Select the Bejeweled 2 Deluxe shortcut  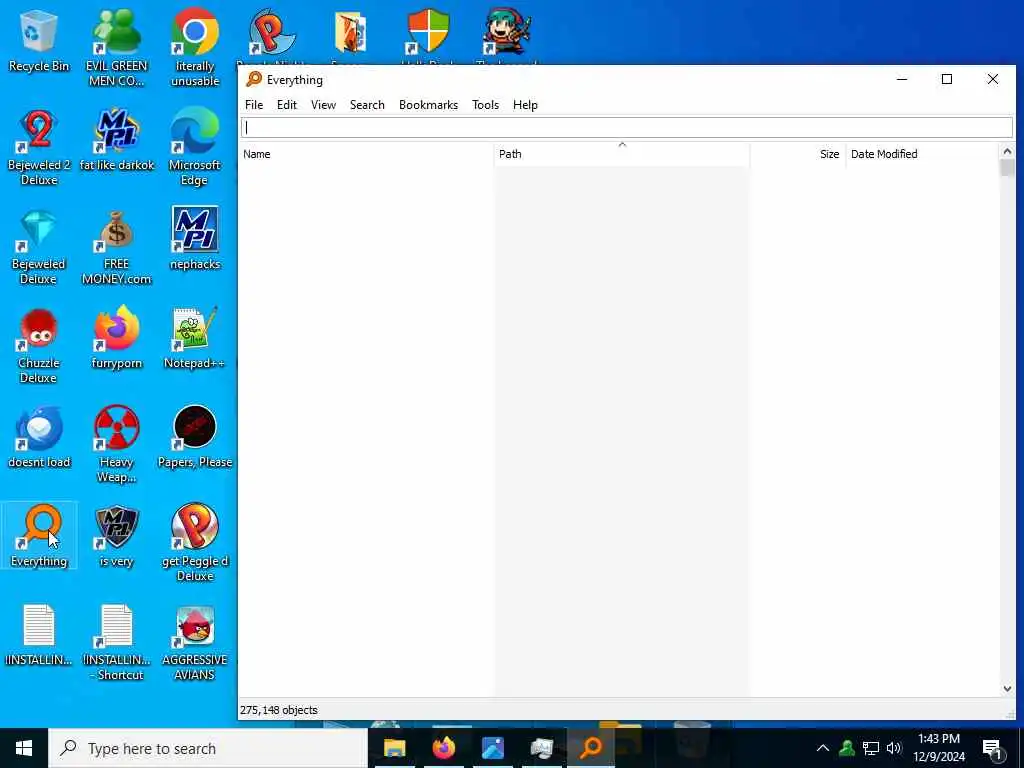pos(39,147)
